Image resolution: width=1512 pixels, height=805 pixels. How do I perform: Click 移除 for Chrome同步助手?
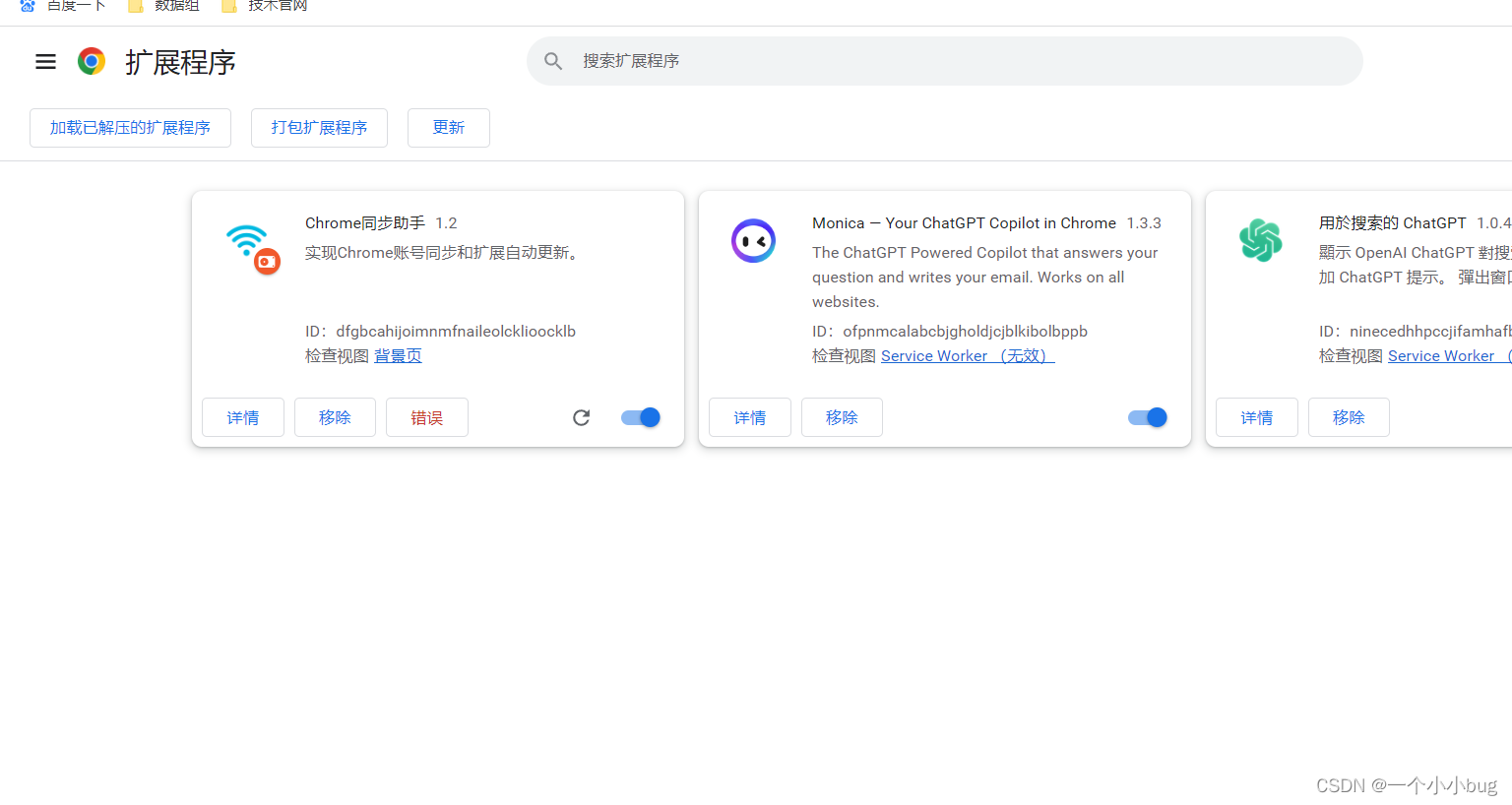click(335, 417)
